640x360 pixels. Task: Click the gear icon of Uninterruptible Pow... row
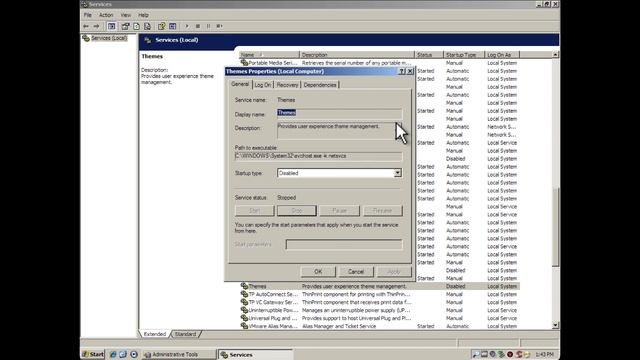[x=244, y=310]
